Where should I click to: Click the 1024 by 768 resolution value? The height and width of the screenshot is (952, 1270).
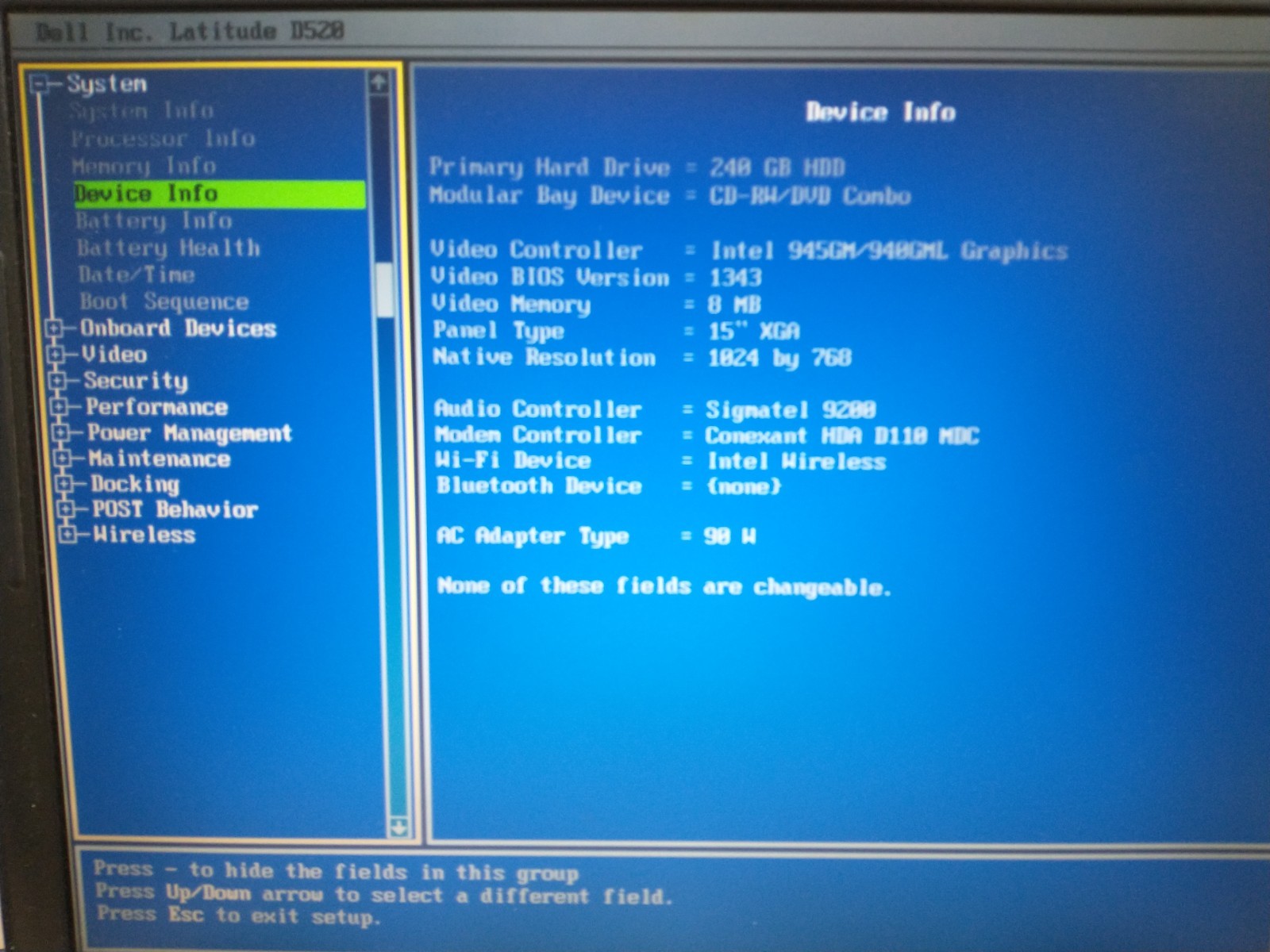779,358
